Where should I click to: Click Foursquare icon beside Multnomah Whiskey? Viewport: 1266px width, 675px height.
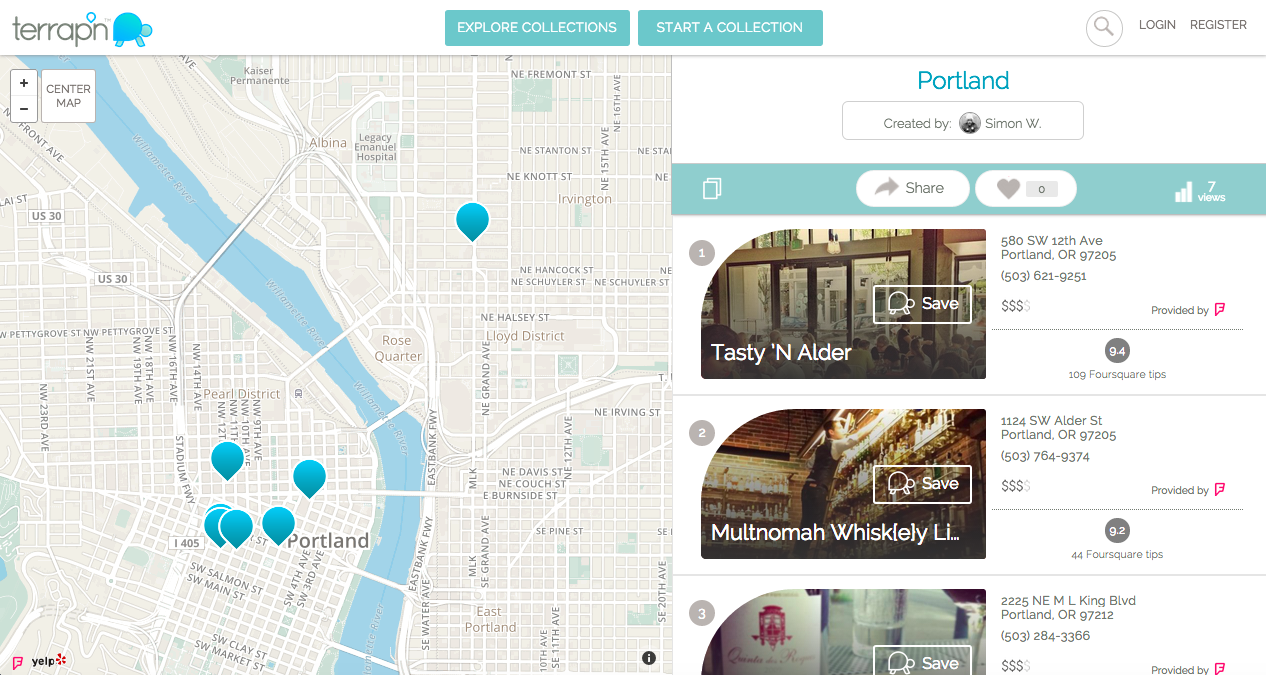[1220, 490]
